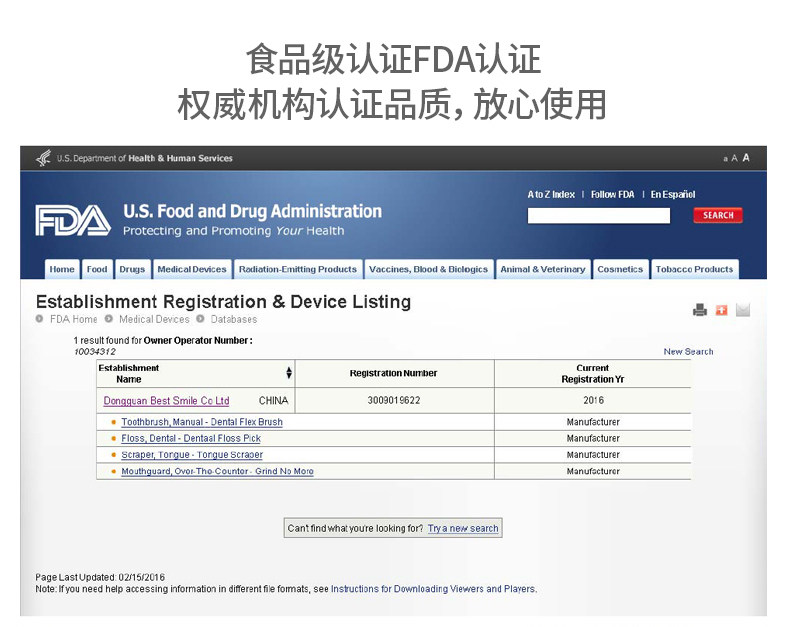Click Page Last Updated 02/15/2016 text
Screen dimensions: 790x627
click(x=100, y=577)
